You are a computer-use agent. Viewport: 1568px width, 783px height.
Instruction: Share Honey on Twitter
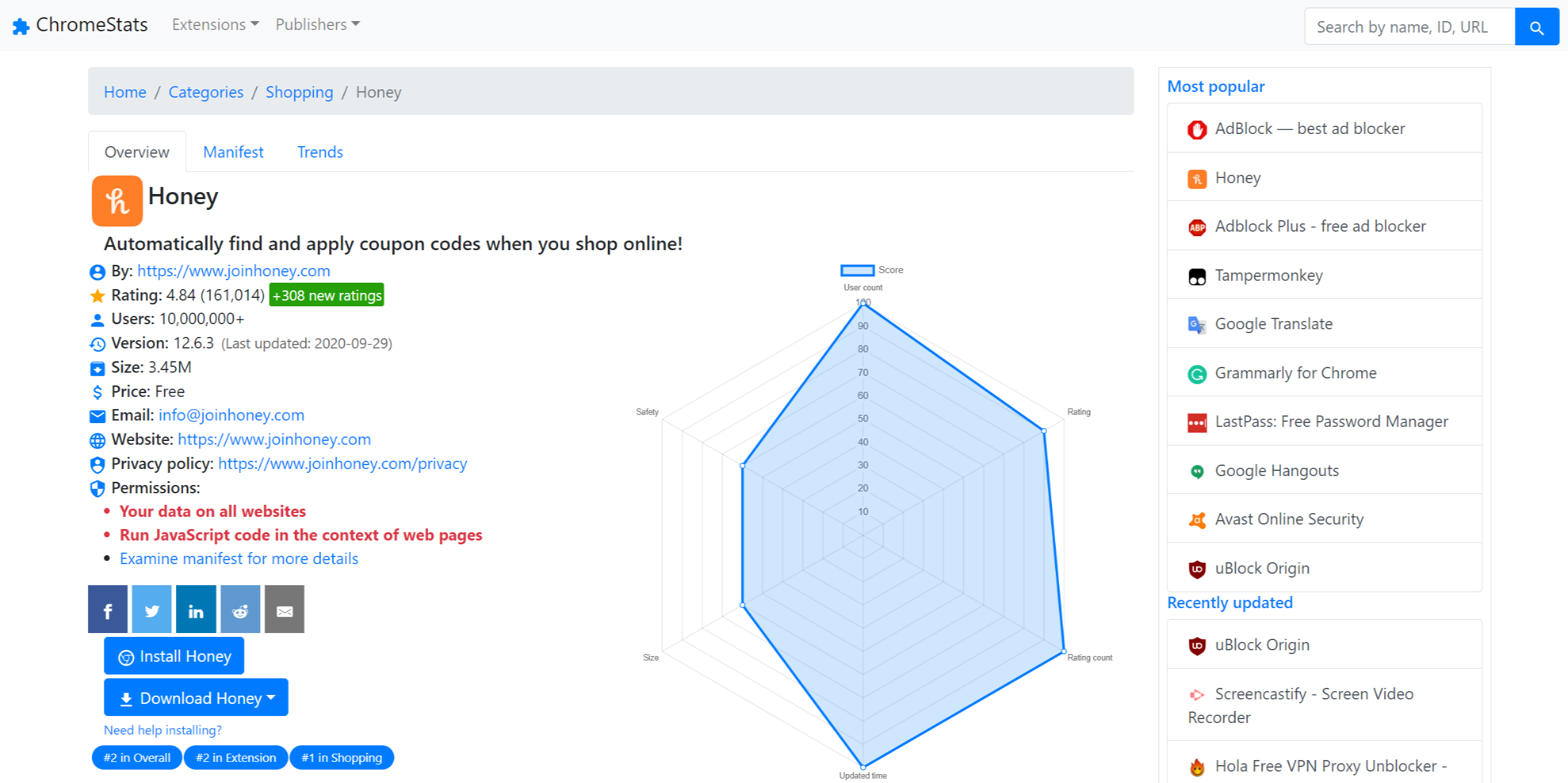click(151, 609)
